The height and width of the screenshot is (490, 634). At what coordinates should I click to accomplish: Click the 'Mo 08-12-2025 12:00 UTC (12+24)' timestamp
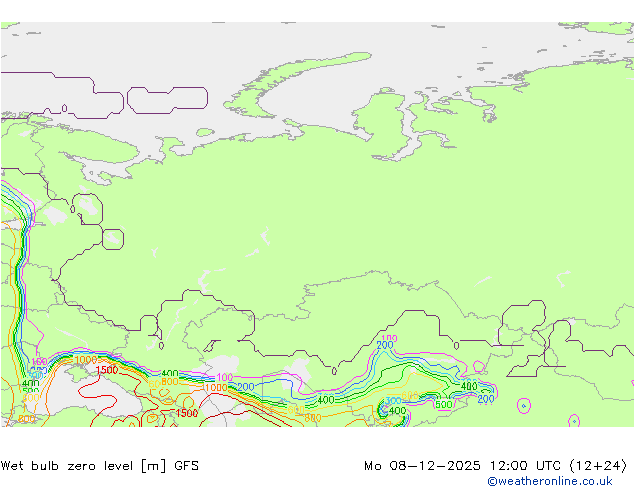[496, 466]
